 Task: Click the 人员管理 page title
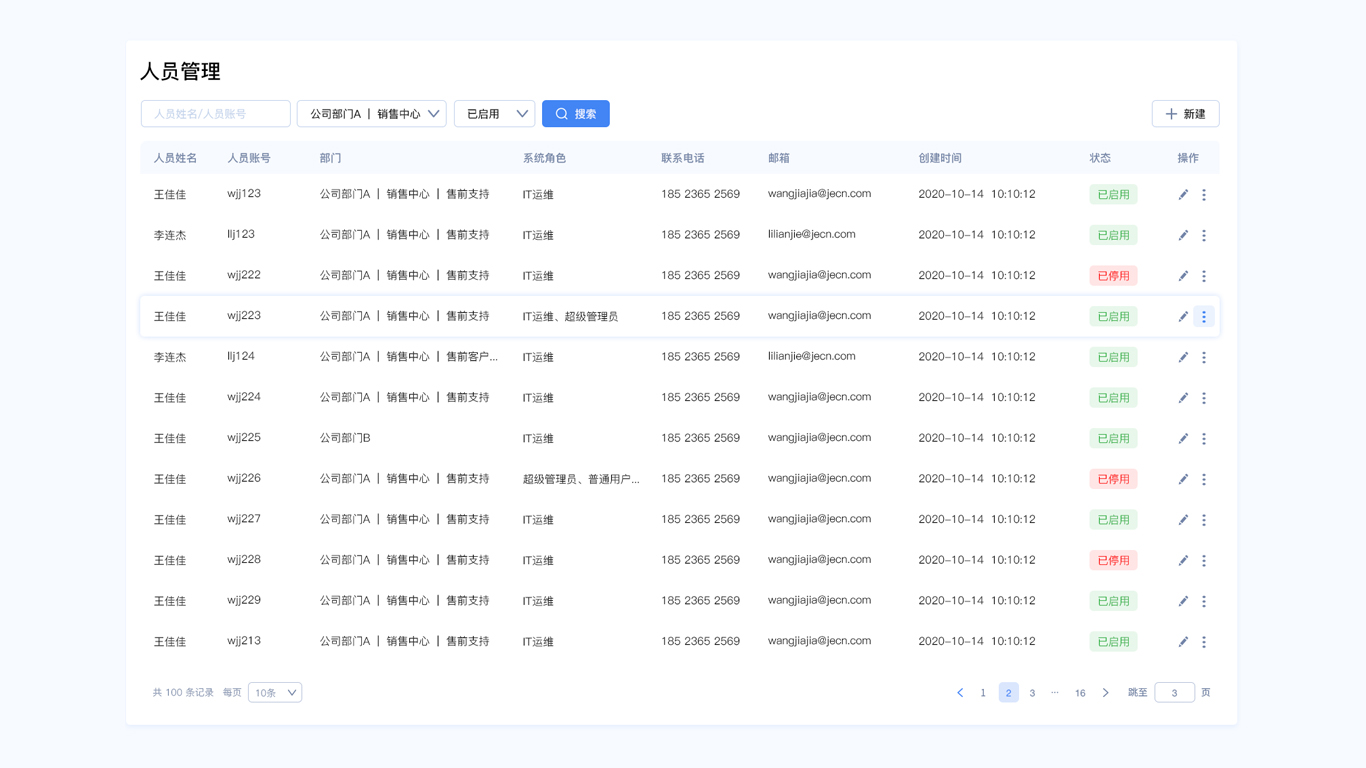180,72
